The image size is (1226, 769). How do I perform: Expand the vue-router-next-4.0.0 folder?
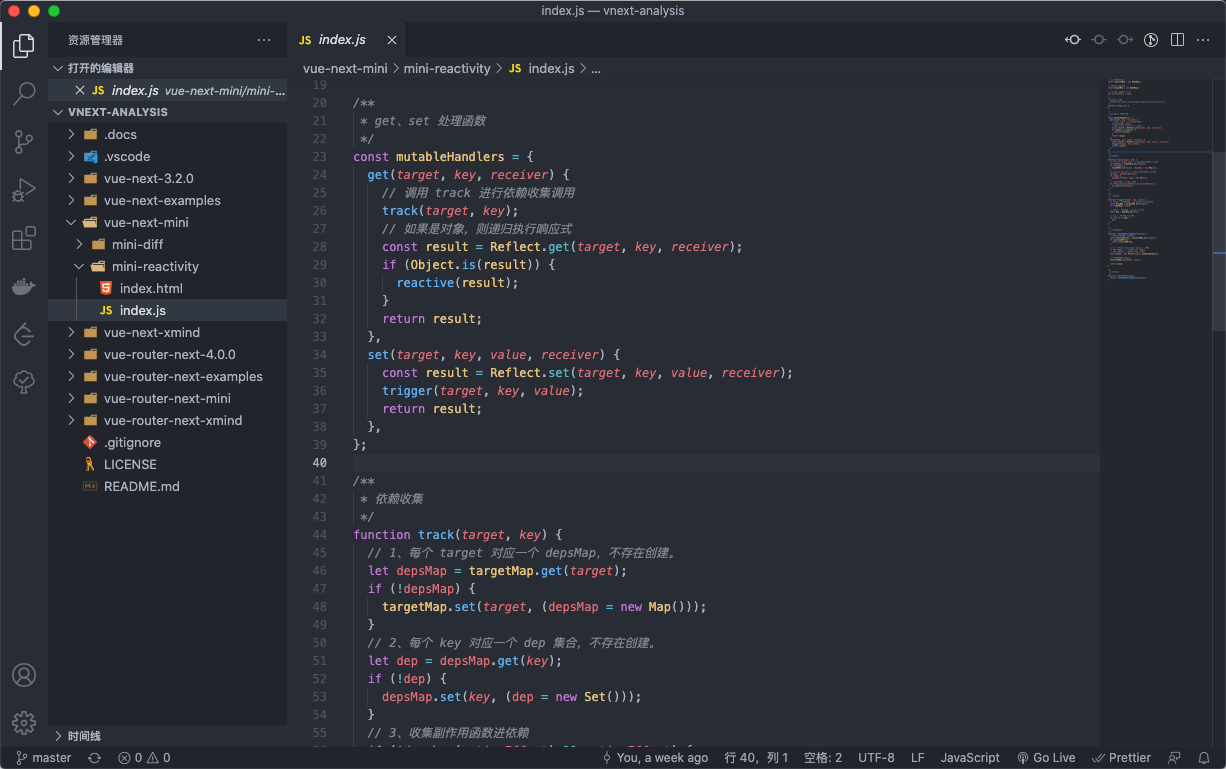pos(169,354)
